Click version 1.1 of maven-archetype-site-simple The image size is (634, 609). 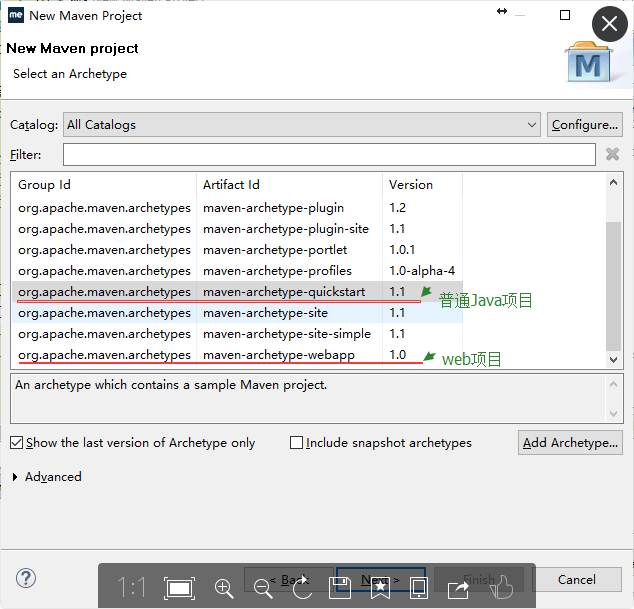(397, 334)
